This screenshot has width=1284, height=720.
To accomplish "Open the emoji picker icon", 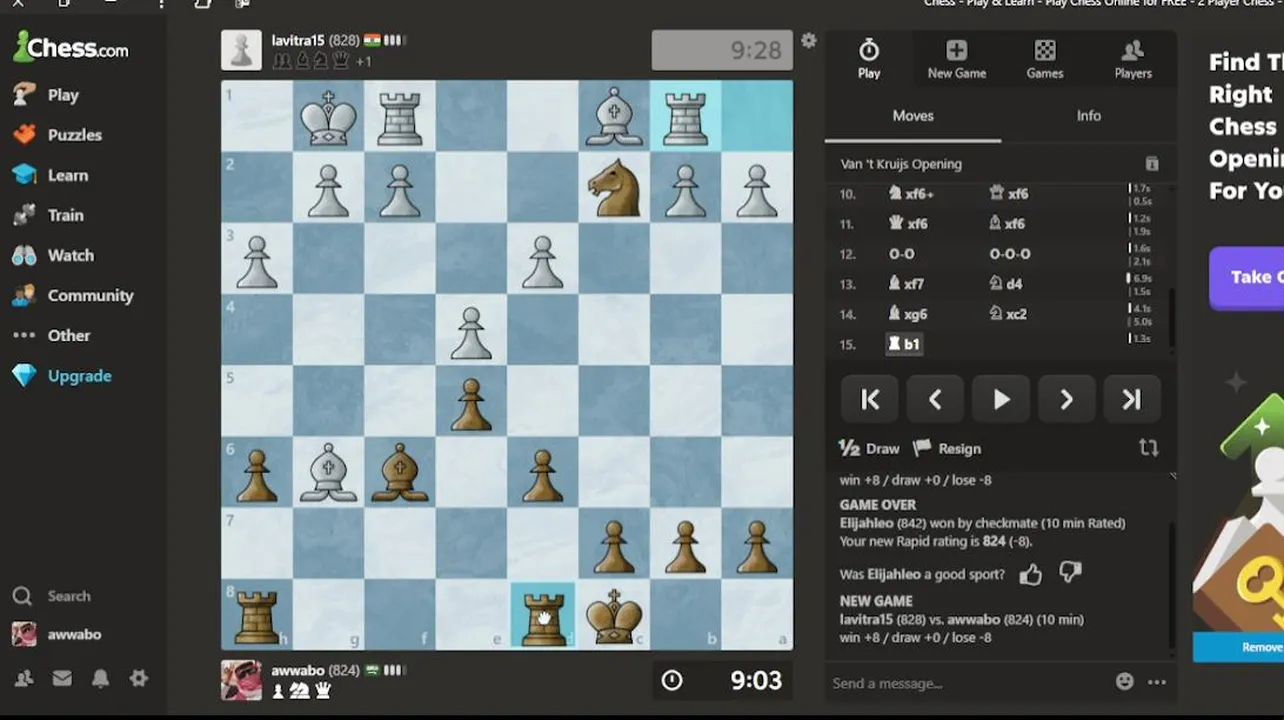I will coord(1124,682).
